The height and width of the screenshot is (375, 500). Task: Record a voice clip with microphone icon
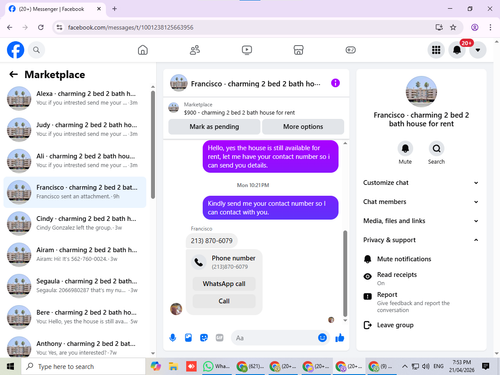(173, 338)
